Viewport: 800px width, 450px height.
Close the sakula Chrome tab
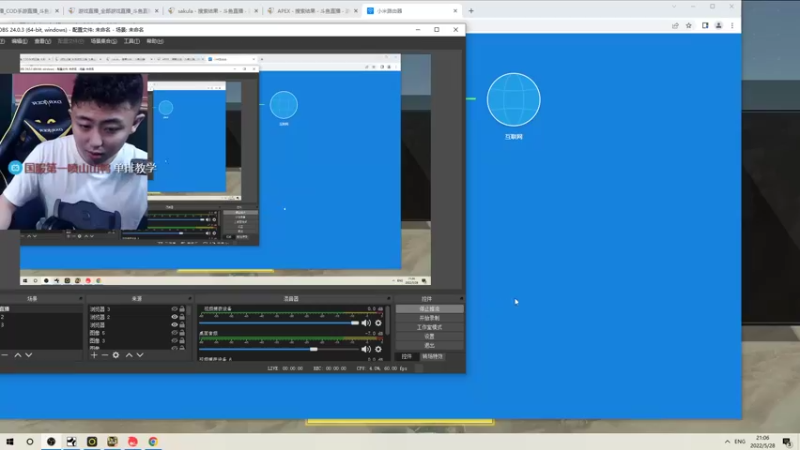coord(256,11)
